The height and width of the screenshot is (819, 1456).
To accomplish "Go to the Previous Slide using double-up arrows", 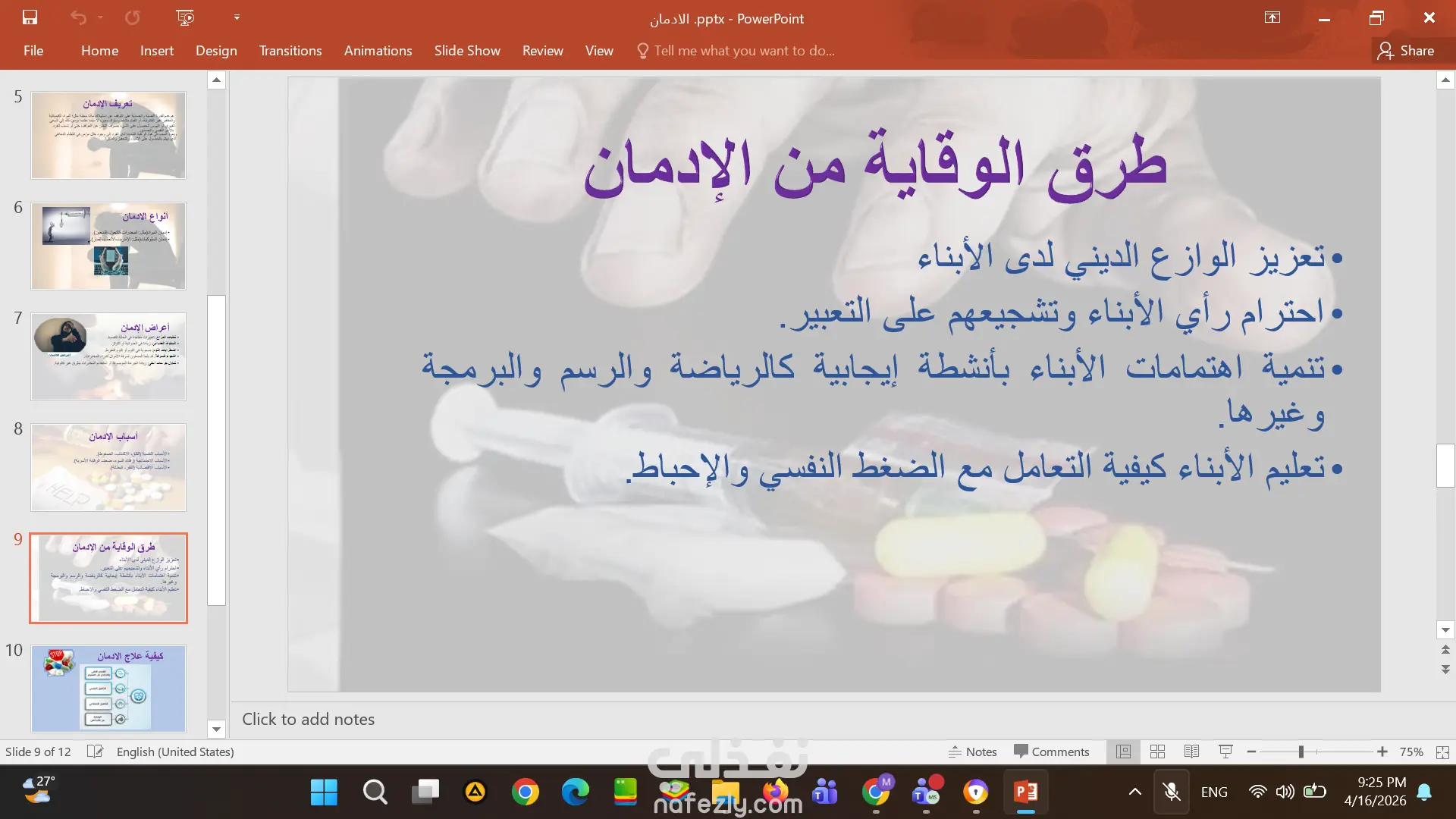I will 1445,650.
